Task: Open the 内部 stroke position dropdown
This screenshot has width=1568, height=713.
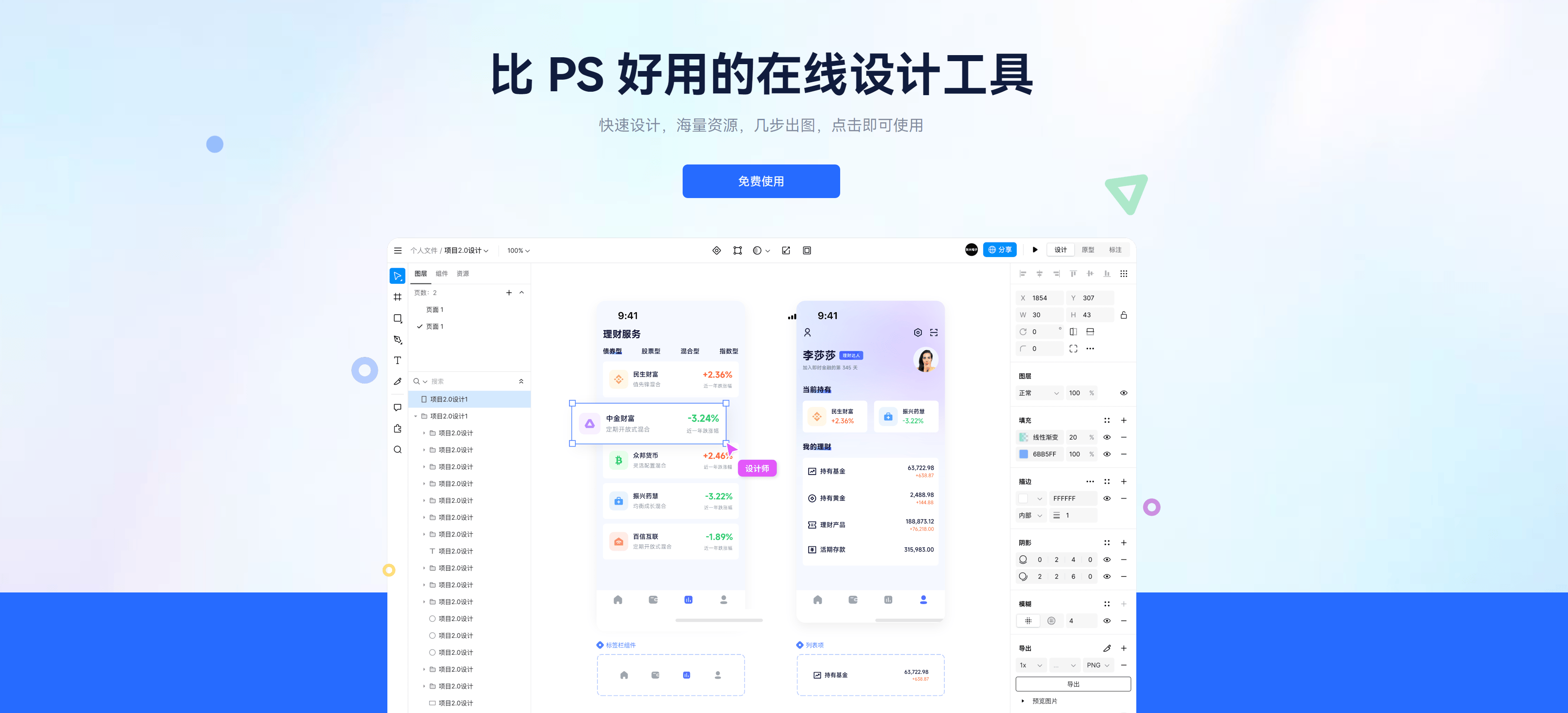Action: point(1030,516)
